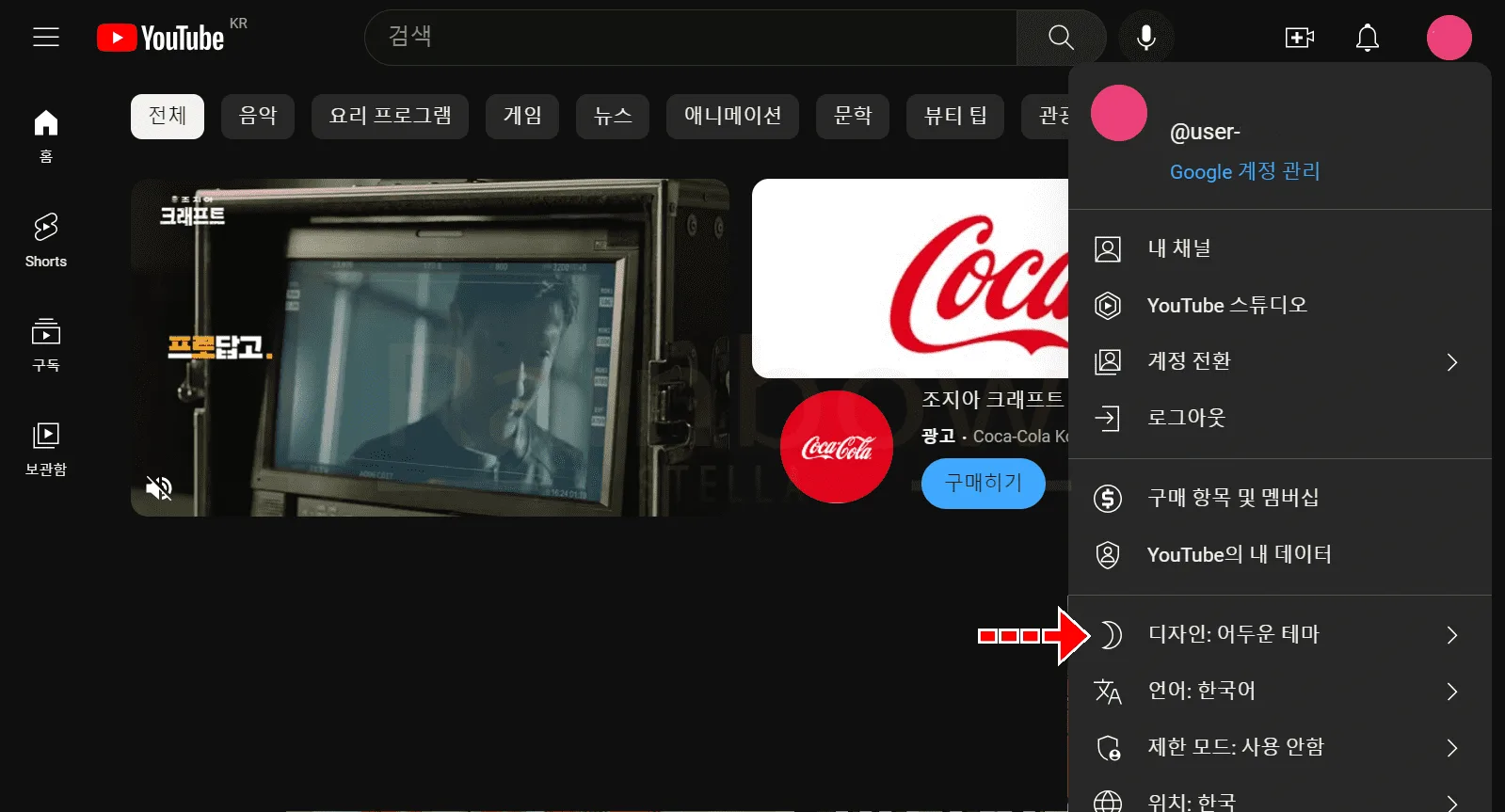Play the 크래프트 video thumbnail

point(430,347)
